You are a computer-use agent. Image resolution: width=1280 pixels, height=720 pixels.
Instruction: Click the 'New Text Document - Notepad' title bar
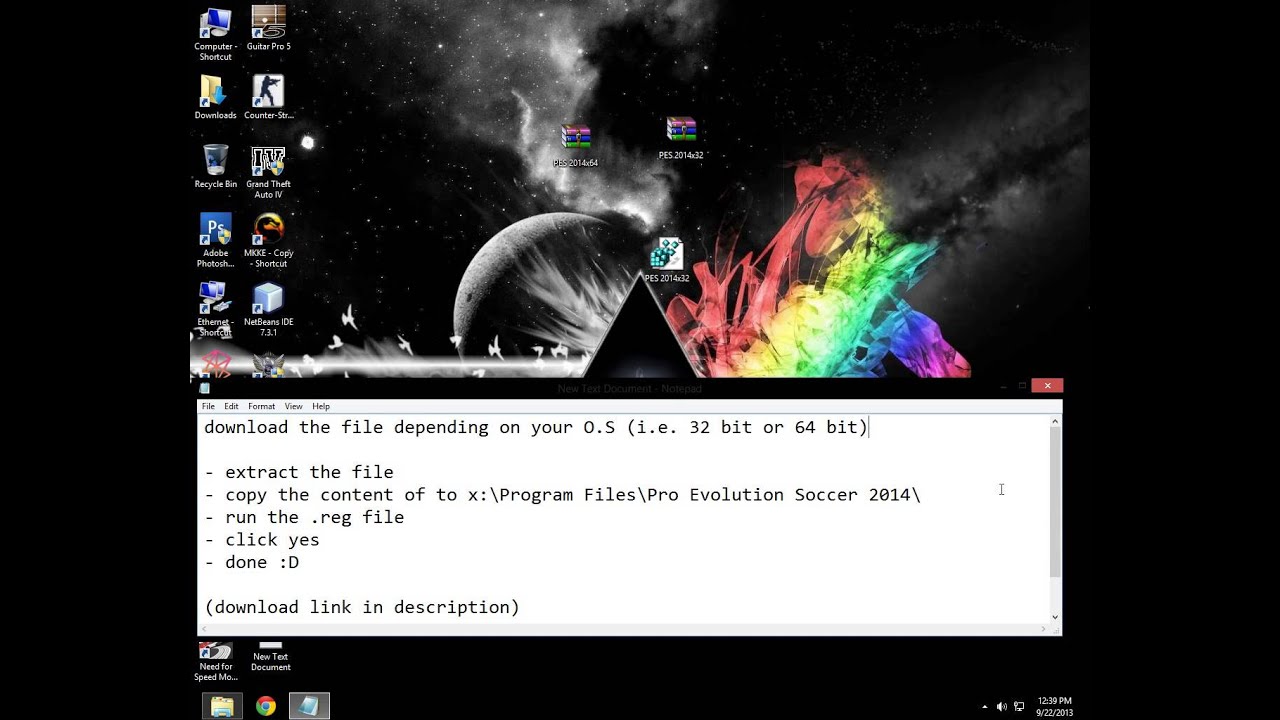630,388
